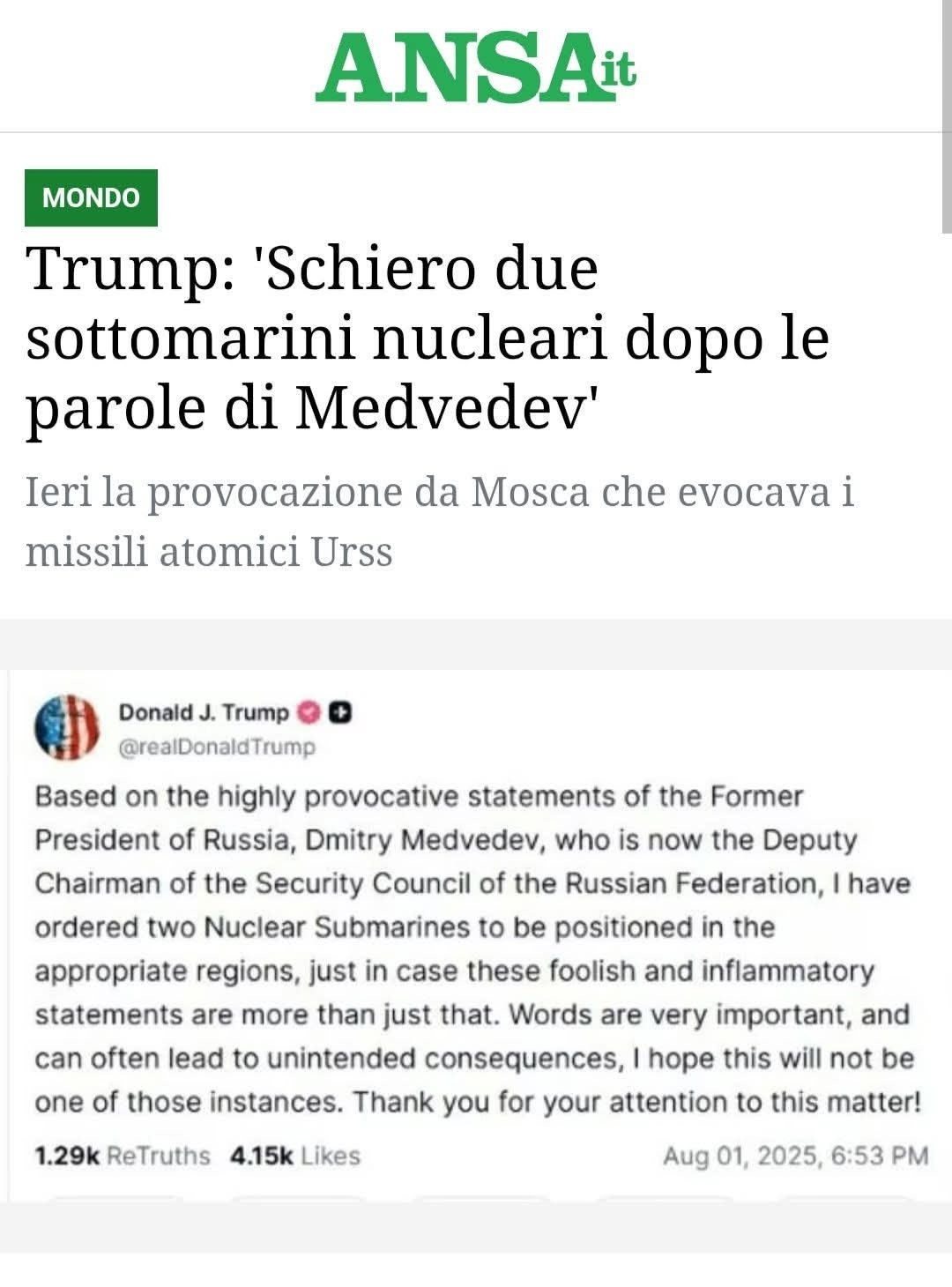Open the MONDO section tag
Screen dimensions: 952x1287
pyautogui.click(x=91, y=197)
